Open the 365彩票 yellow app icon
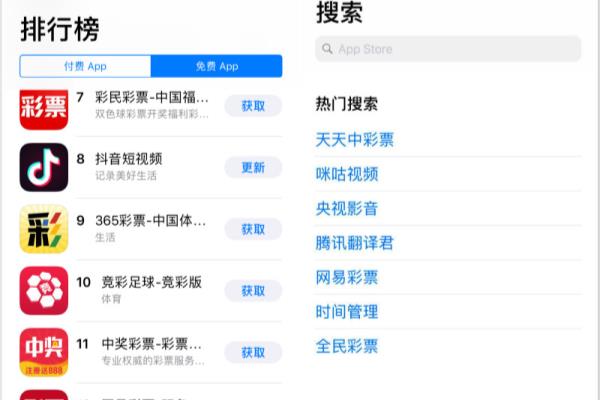The width and height of the screenshot is (600, 400). coord(44,229)
